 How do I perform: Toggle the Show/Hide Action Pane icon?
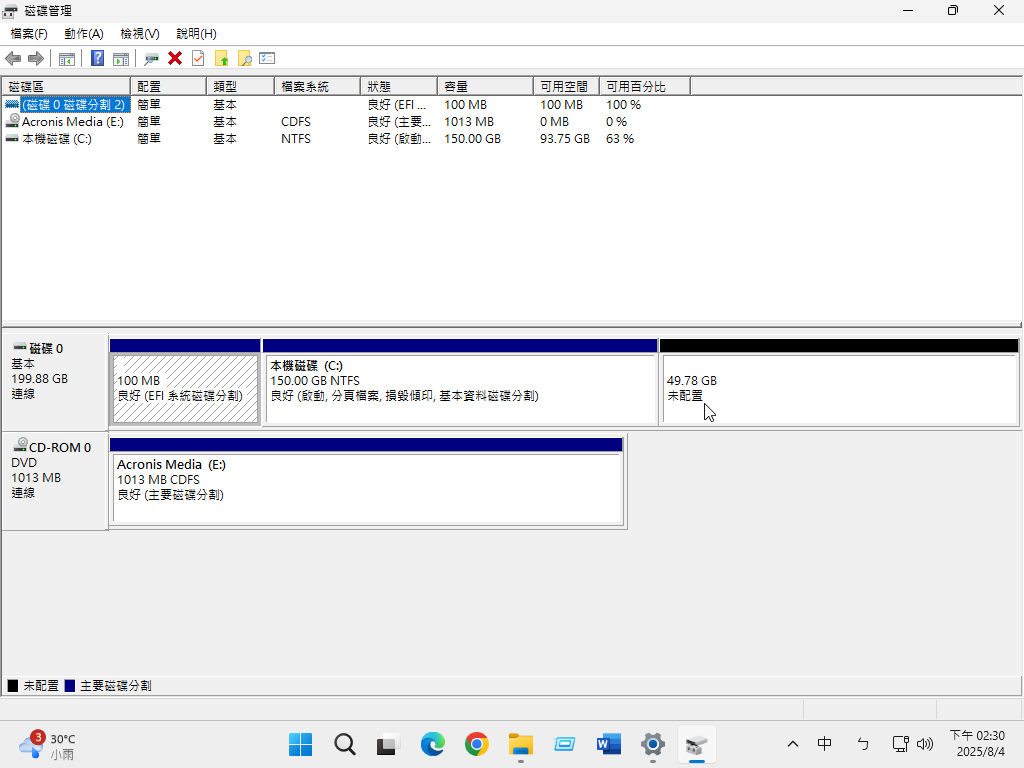121,58
